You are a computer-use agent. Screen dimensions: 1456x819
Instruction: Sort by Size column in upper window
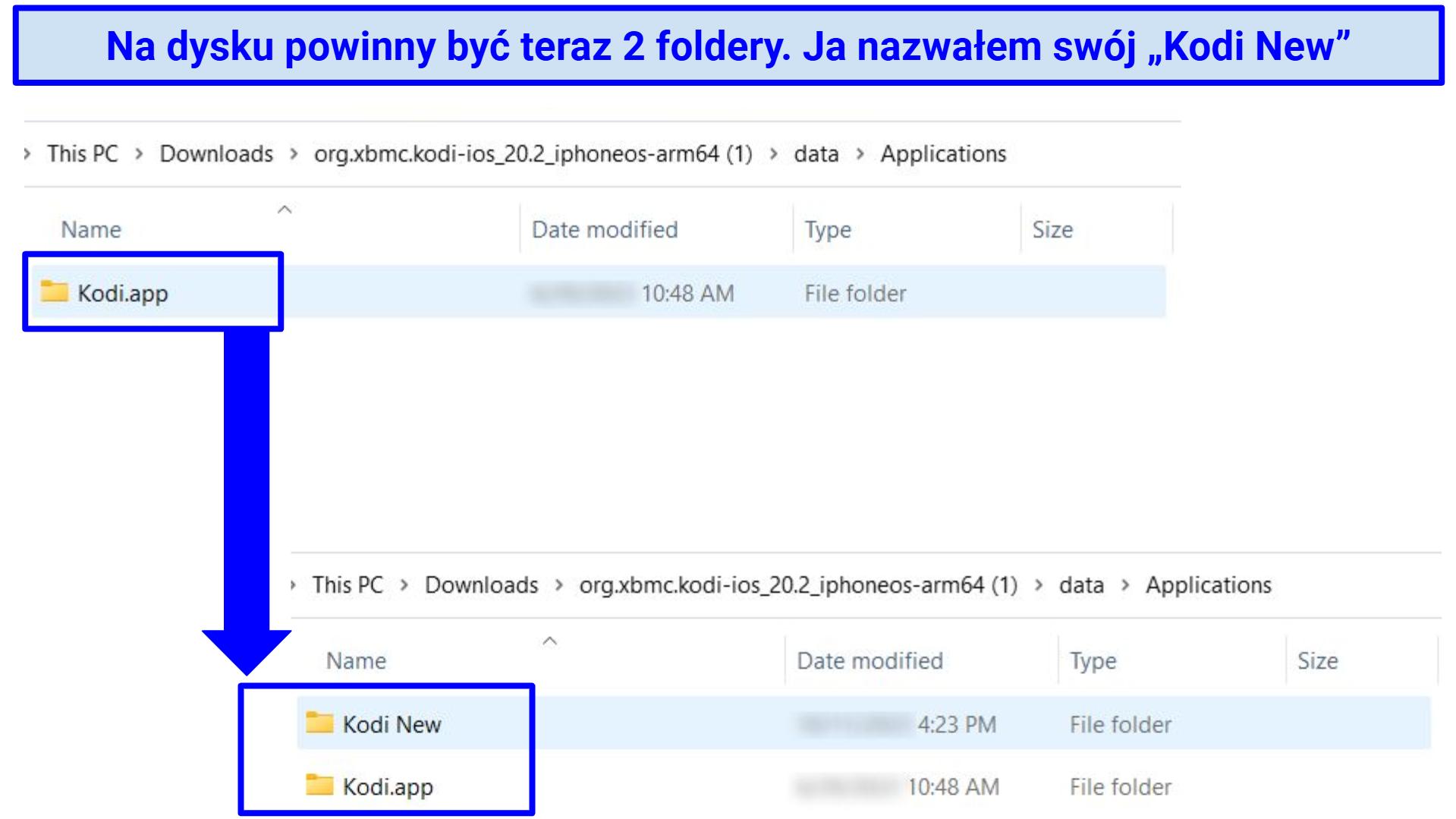pos(1052,230)
